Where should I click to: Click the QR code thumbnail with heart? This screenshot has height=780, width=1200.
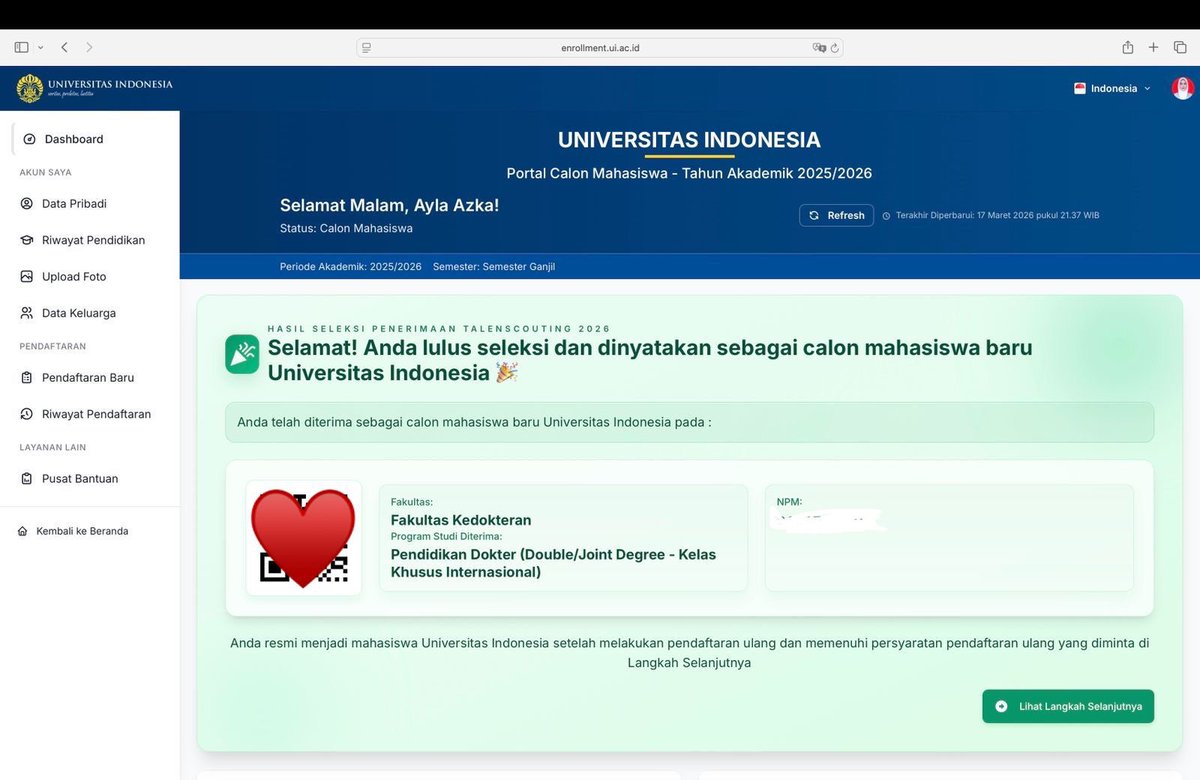[x=304, y=538]
